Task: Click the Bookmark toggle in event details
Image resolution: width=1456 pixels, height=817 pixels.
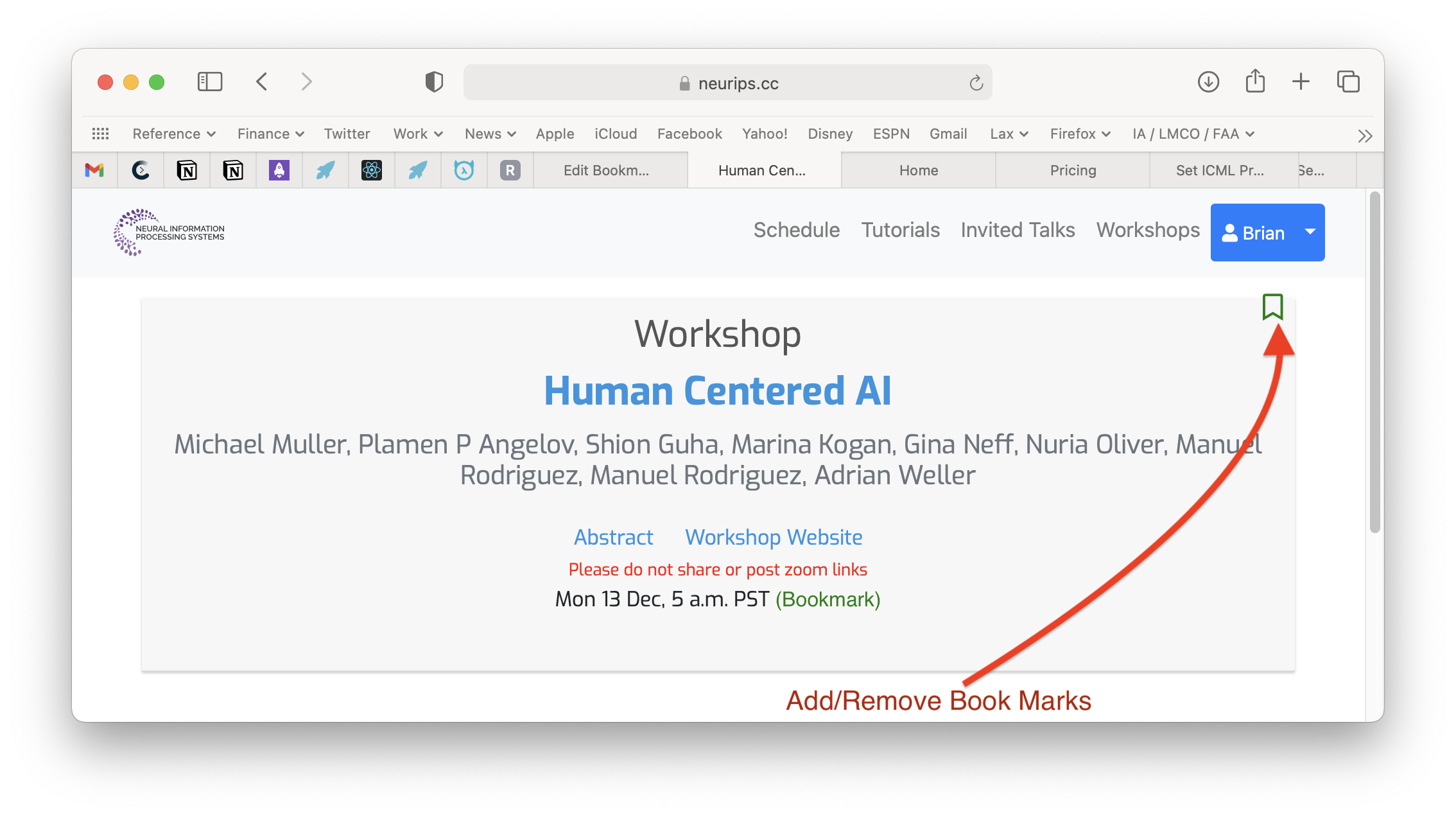Action: (1271, 306)
